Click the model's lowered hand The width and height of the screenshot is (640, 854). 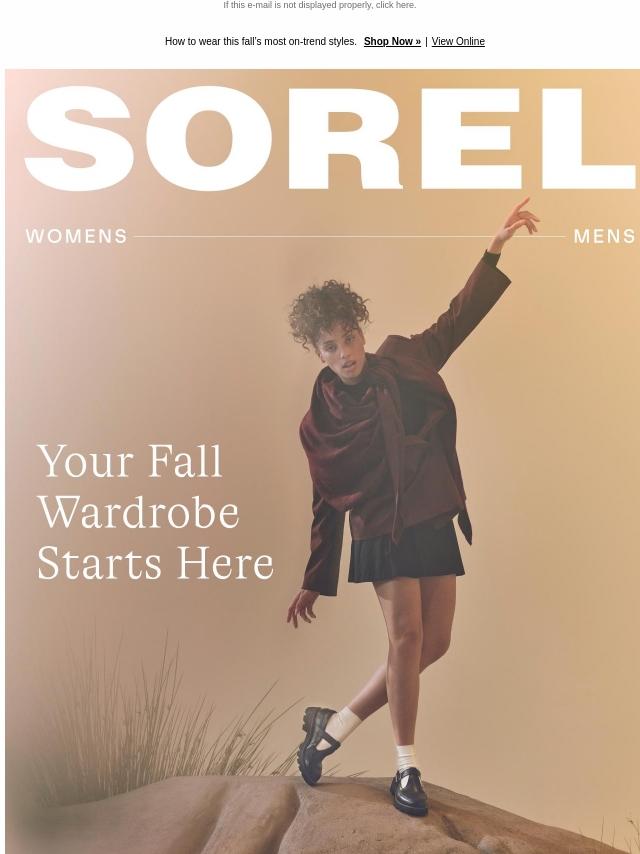pos(301,607)
